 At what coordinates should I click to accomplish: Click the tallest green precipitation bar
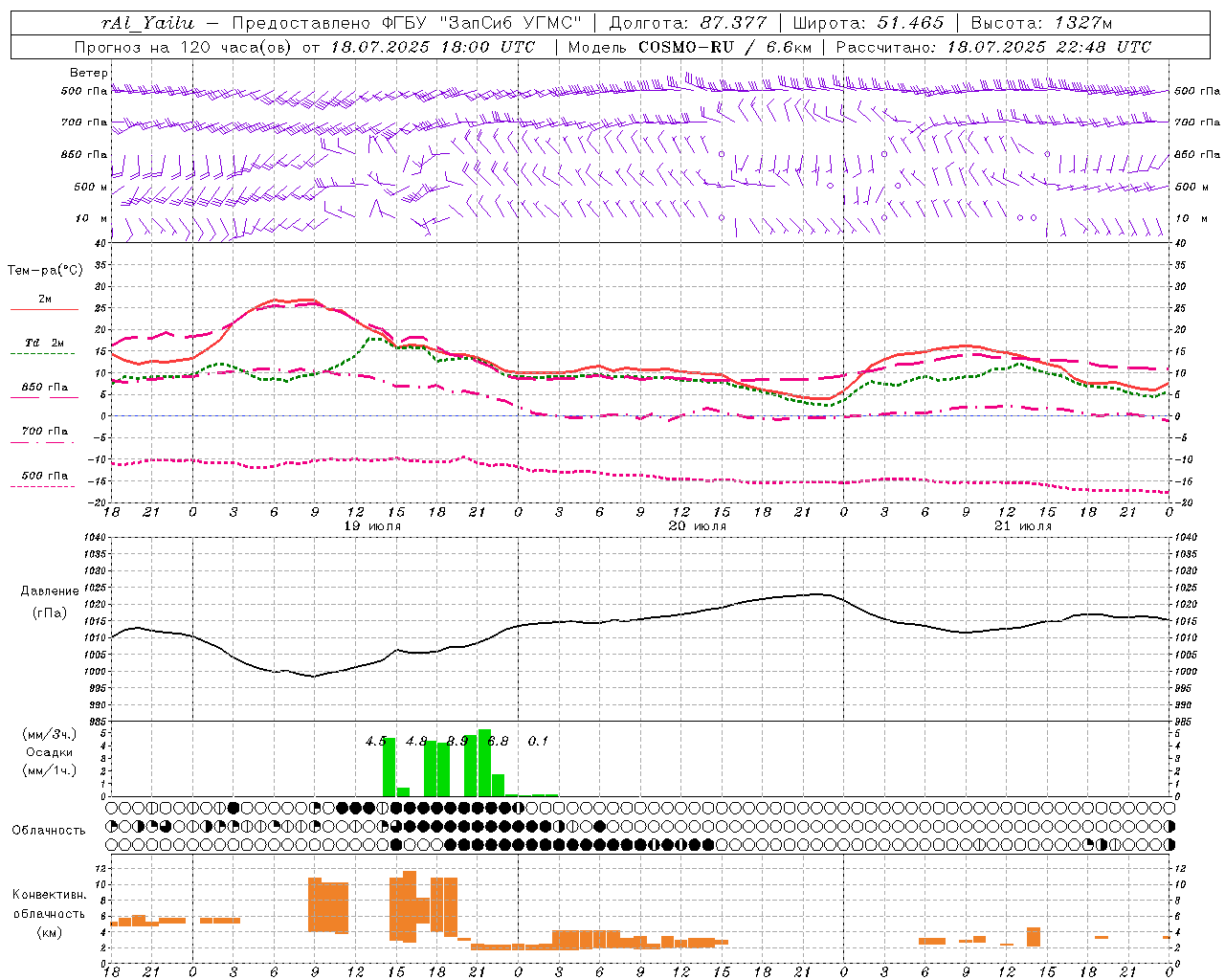[484, 763]
